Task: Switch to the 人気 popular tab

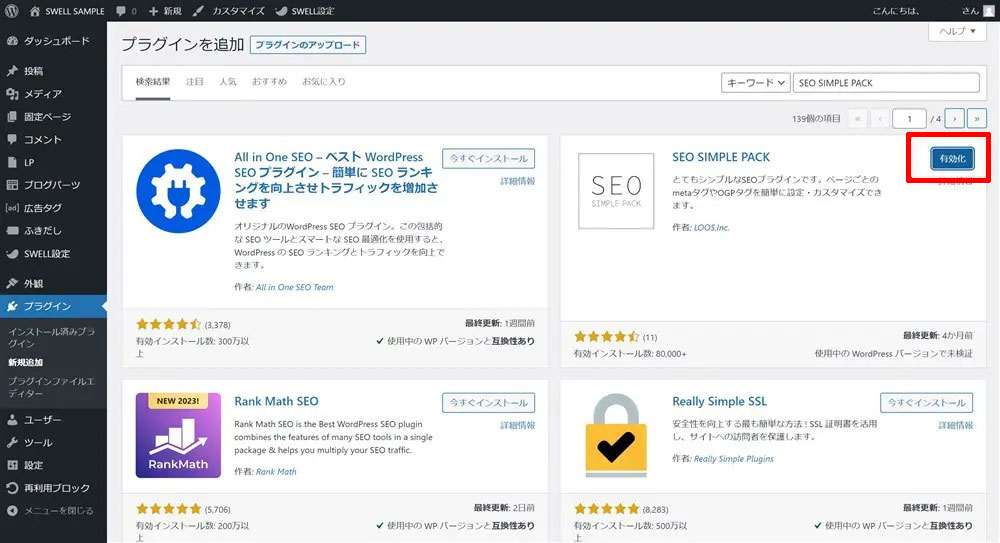Action: (x=227, y=81)
